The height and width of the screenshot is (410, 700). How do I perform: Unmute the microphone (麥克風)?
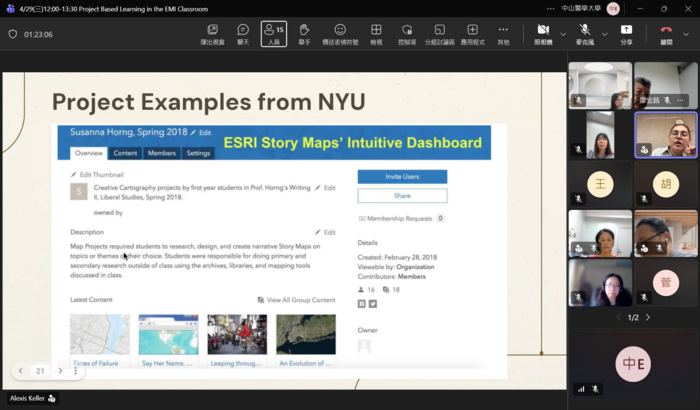[x=584, y=34]
